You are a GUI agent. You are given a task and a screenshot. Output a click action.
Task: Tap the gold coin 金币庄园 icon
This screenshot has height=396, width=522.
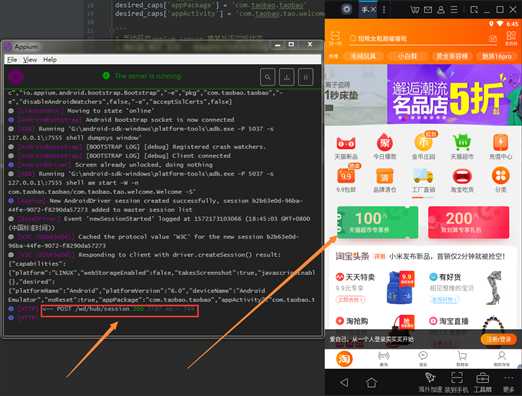[423, 146]
